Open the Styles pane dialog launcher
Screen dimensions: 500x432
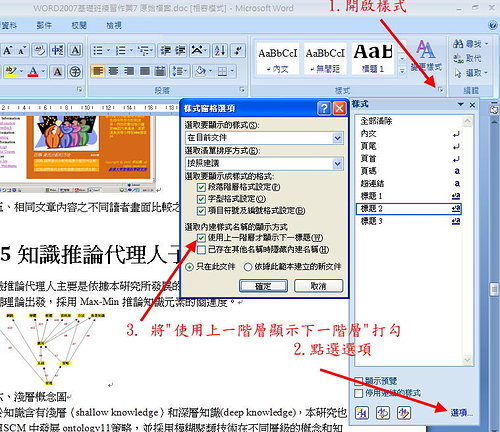(x=441, y=90)
